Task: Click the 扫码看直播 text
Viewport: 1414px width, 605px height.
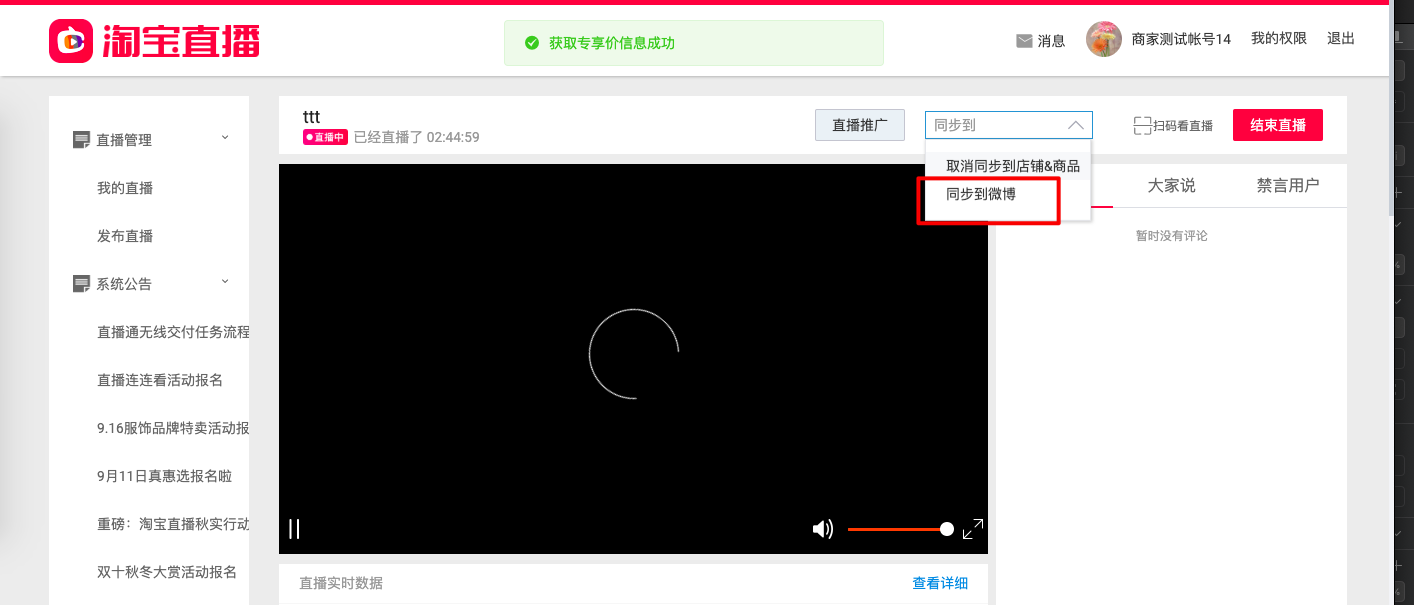Action: click(1183, 126)
